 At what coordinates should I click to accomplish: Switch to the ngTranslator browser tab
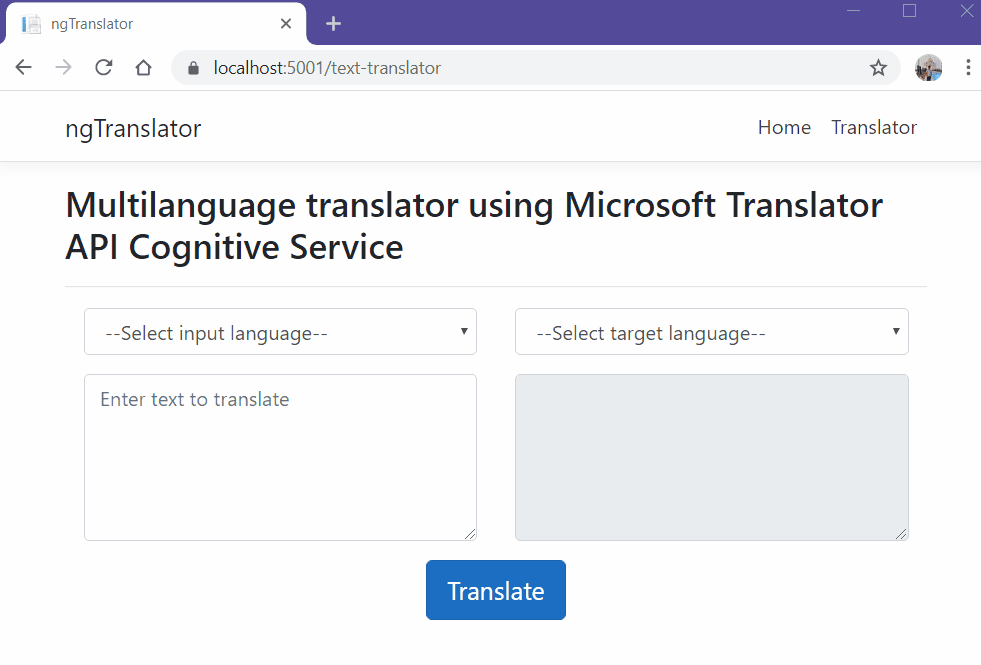[x=150, y=23]
